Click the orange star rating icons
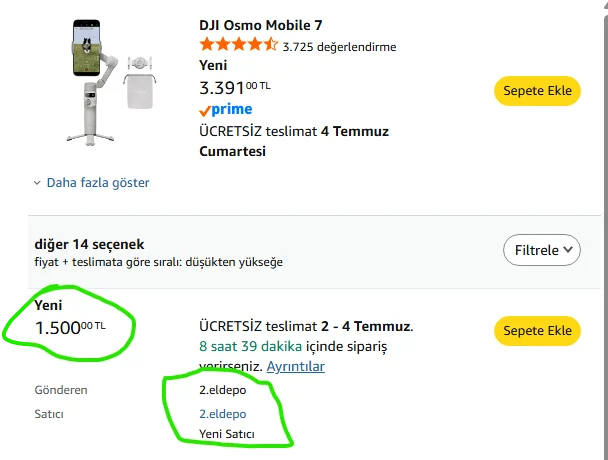This screenshot has height=460, width=608. pyautogui.click(x=239, y=45)
